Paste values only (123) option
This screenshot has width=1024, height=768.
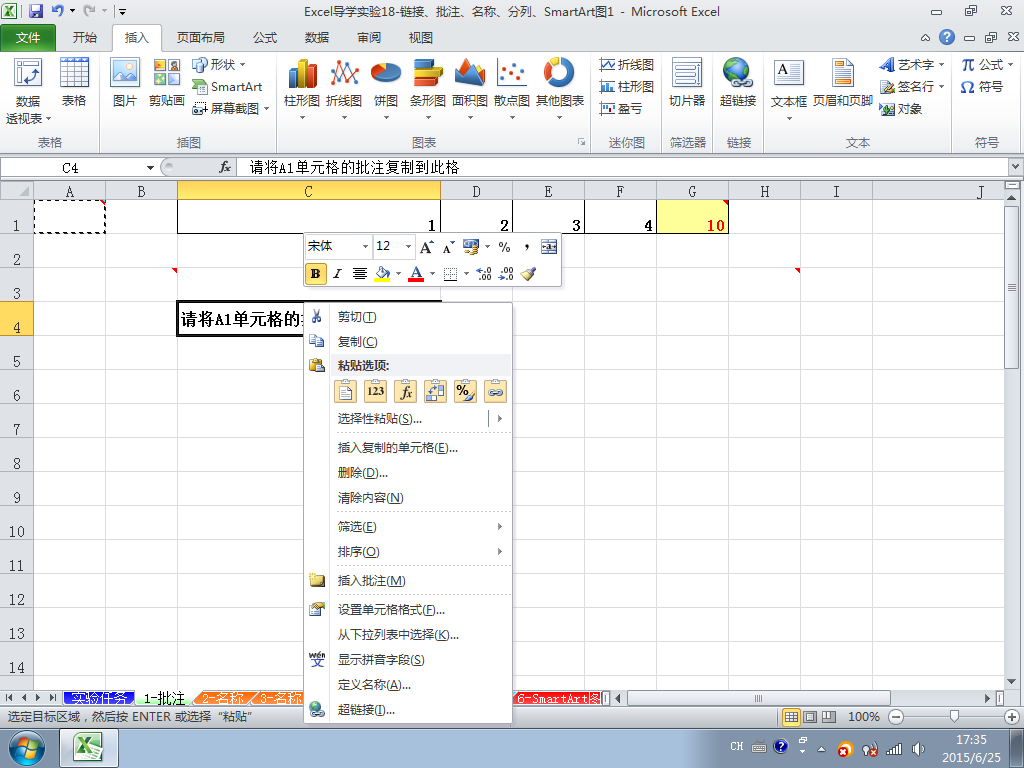[x=376, y=391]
